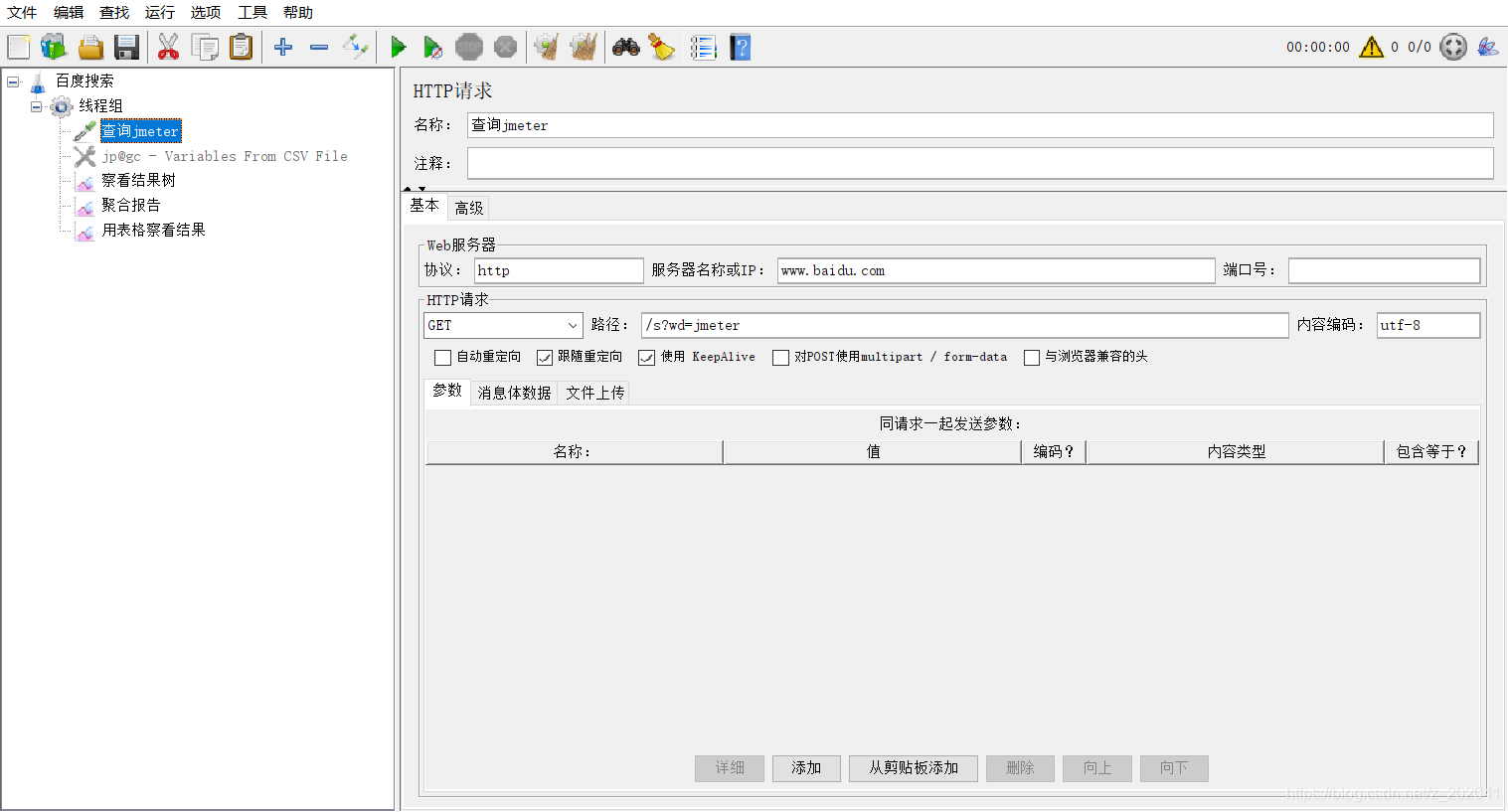
Task: Click the 路径 field with /s?wd=jmeter
Action: click(x=965, y=325)
